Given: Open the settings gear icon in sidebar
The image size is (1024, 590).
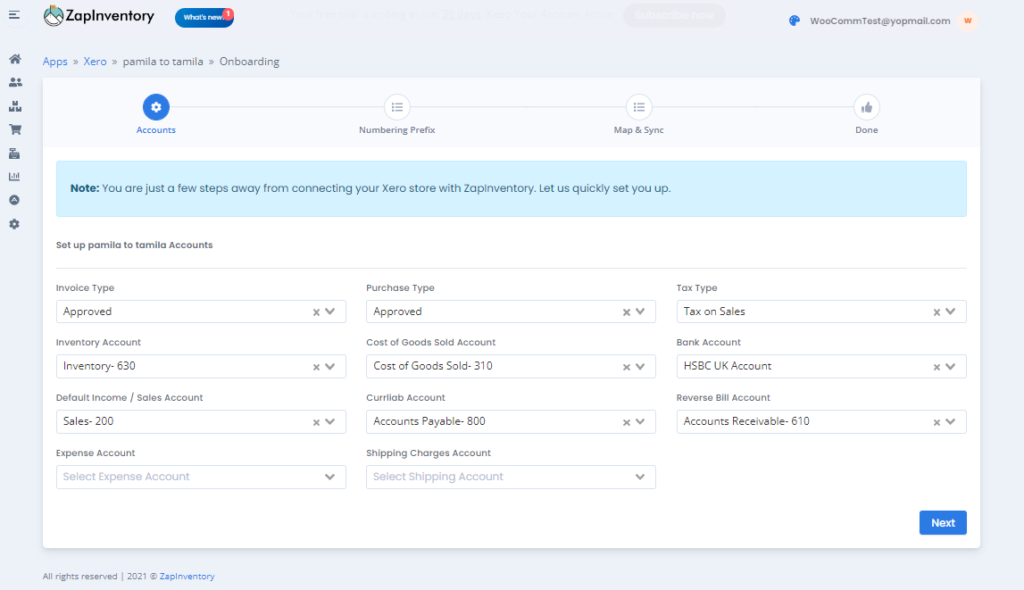Looking at the screenshot, I should [15, 224].
